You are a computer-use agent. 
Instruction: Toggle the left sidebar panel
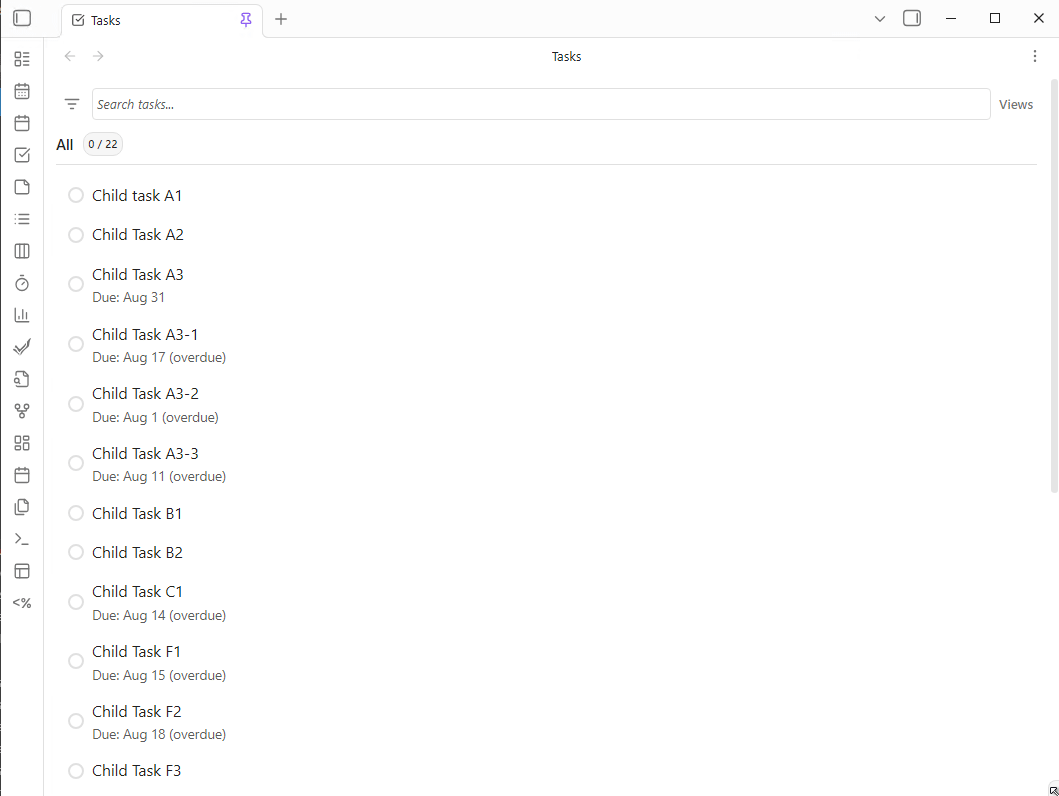[x=22, y=18]
